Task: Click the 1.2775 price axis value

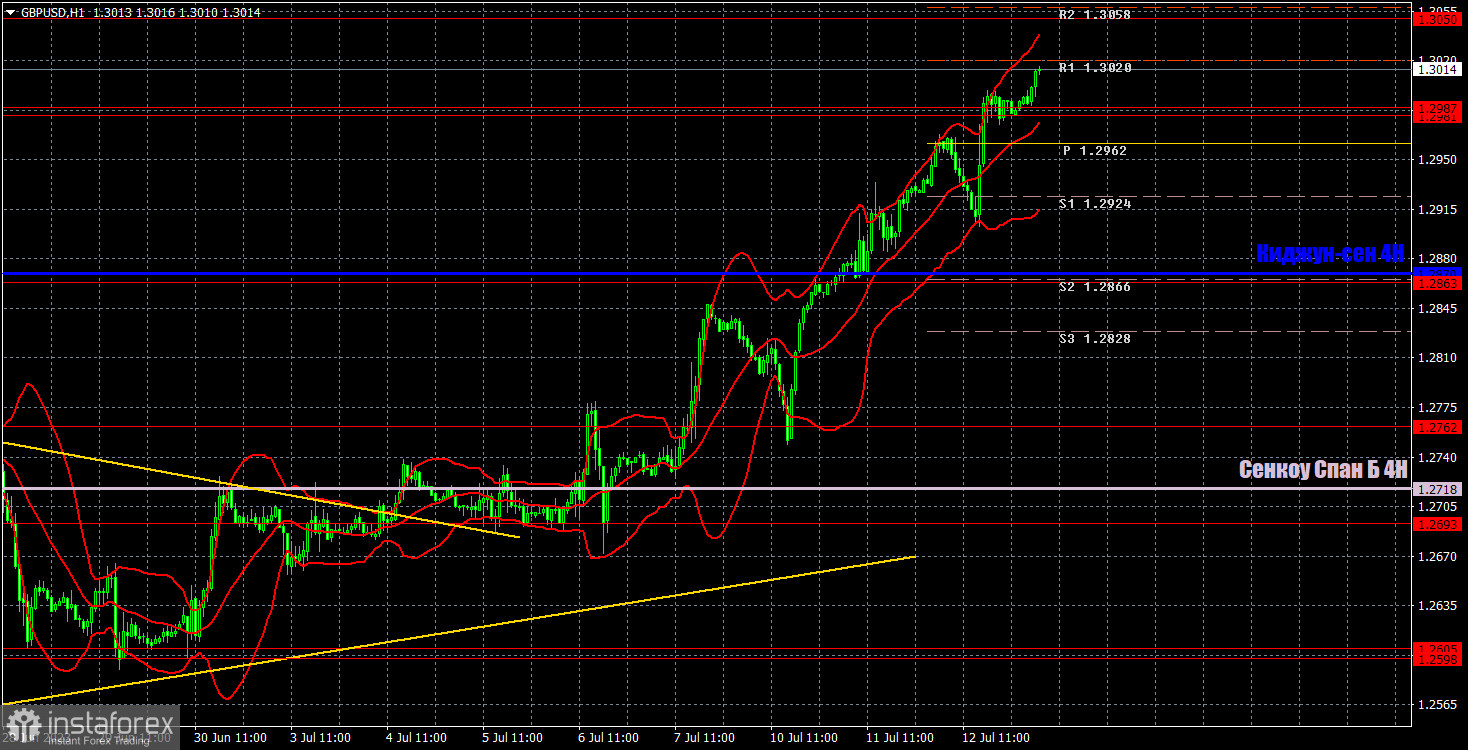Action: click(x=1438, y=407)
